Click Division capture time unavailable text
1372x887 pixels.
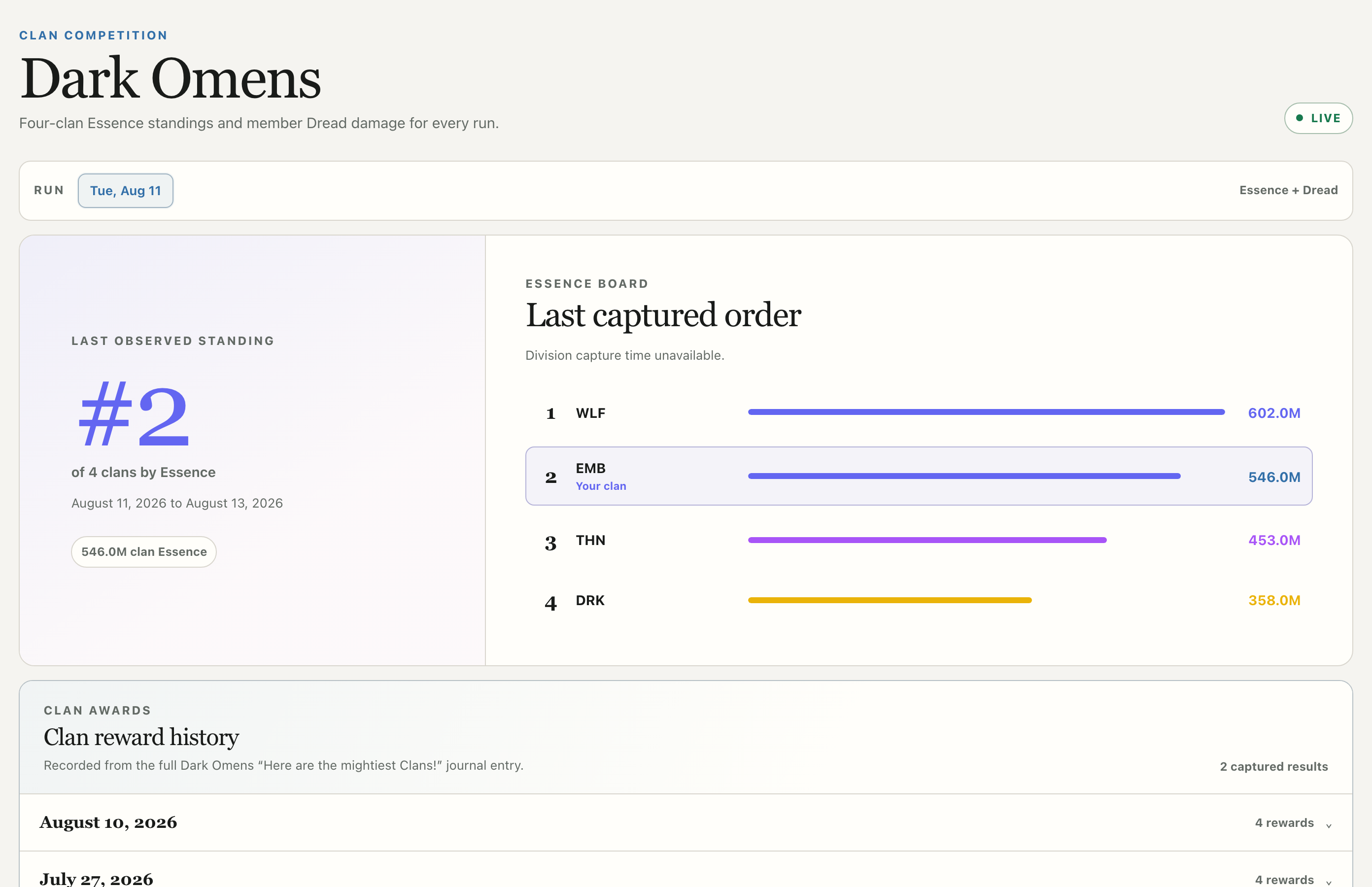624,355
